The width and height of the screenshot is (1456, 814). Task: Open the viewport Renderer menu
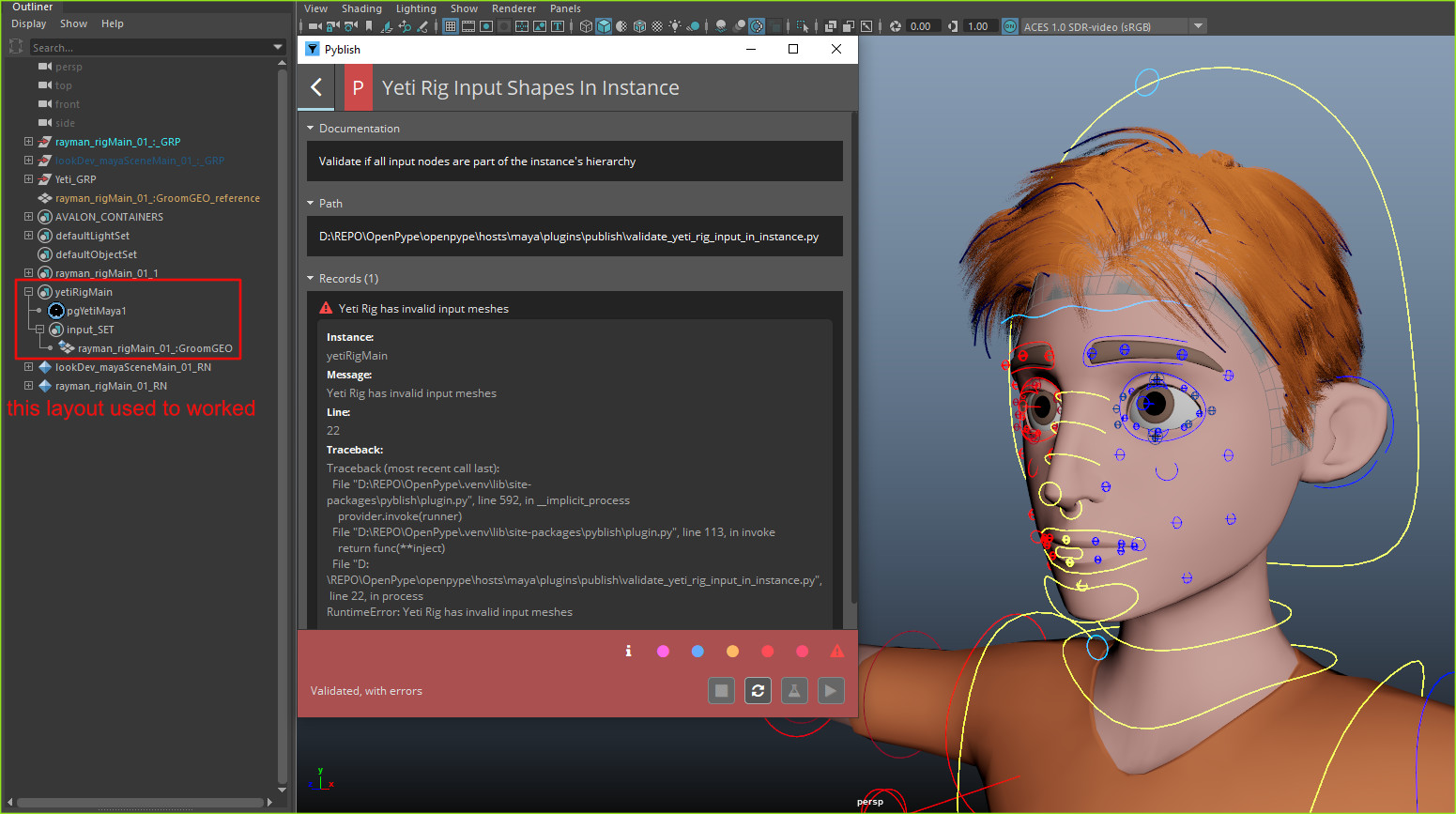click(x=513, y=8)
